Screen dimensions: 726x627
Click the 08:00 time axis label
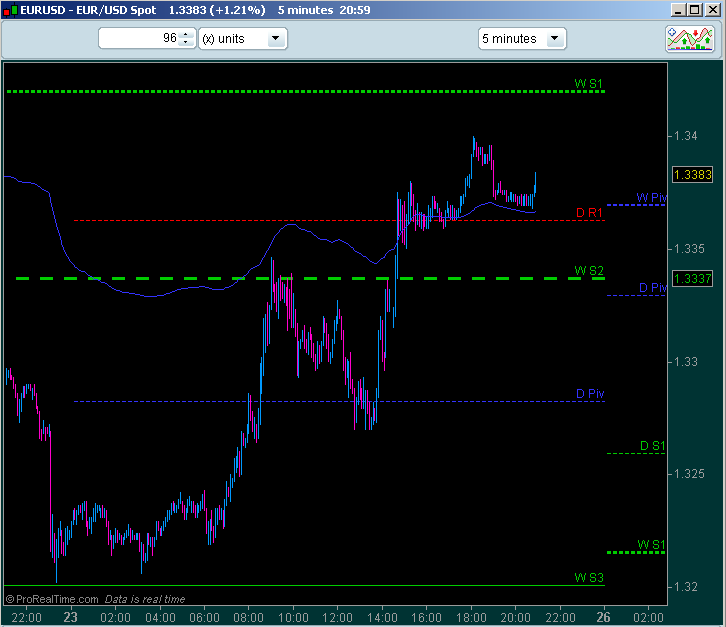click(x=248, y=618)
